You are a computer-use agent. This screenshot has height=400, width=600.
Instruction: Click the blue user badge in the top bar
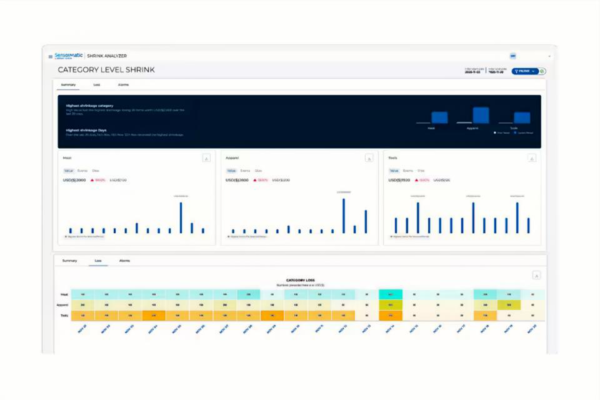click(513, 56)
